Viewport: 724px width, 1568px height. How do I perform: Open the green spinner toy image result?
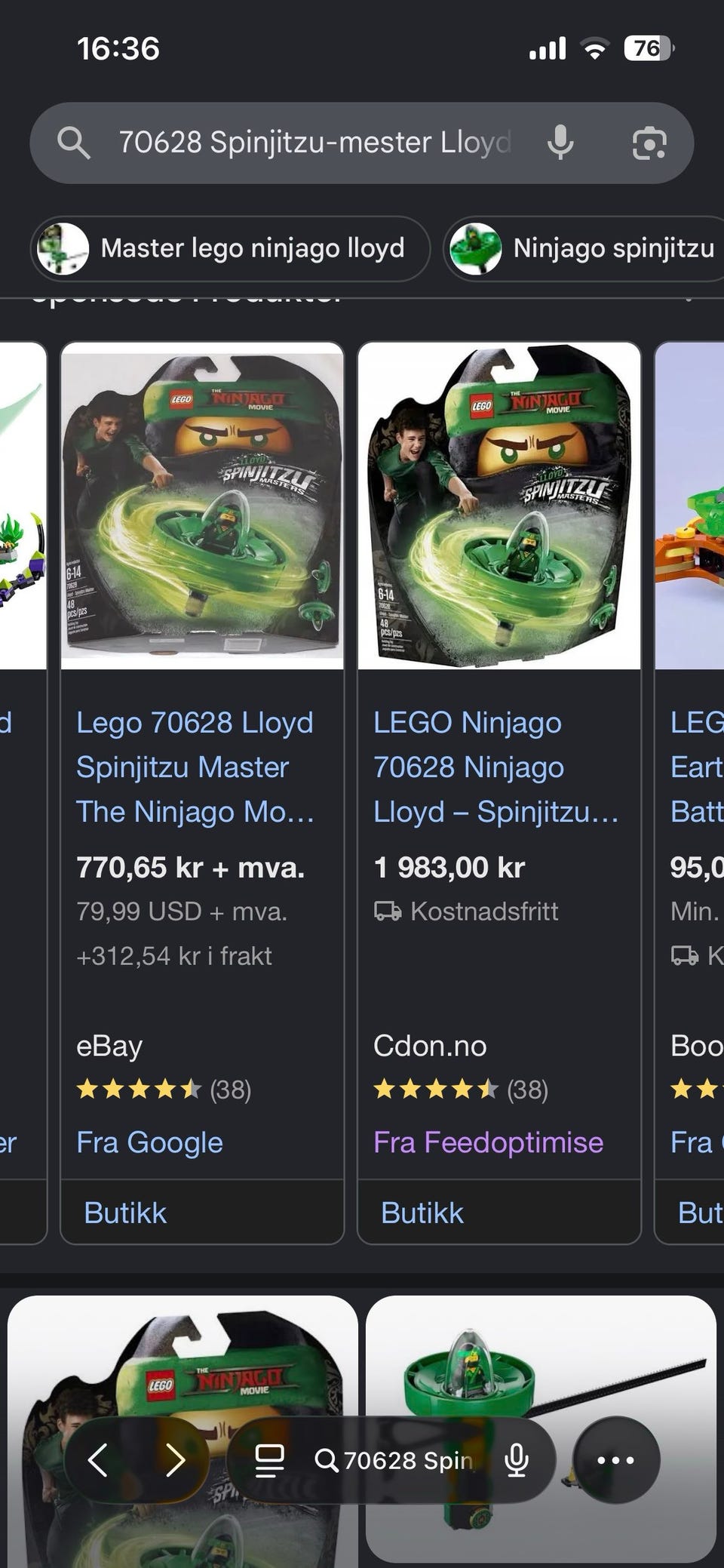click(x=541, y=1428)
